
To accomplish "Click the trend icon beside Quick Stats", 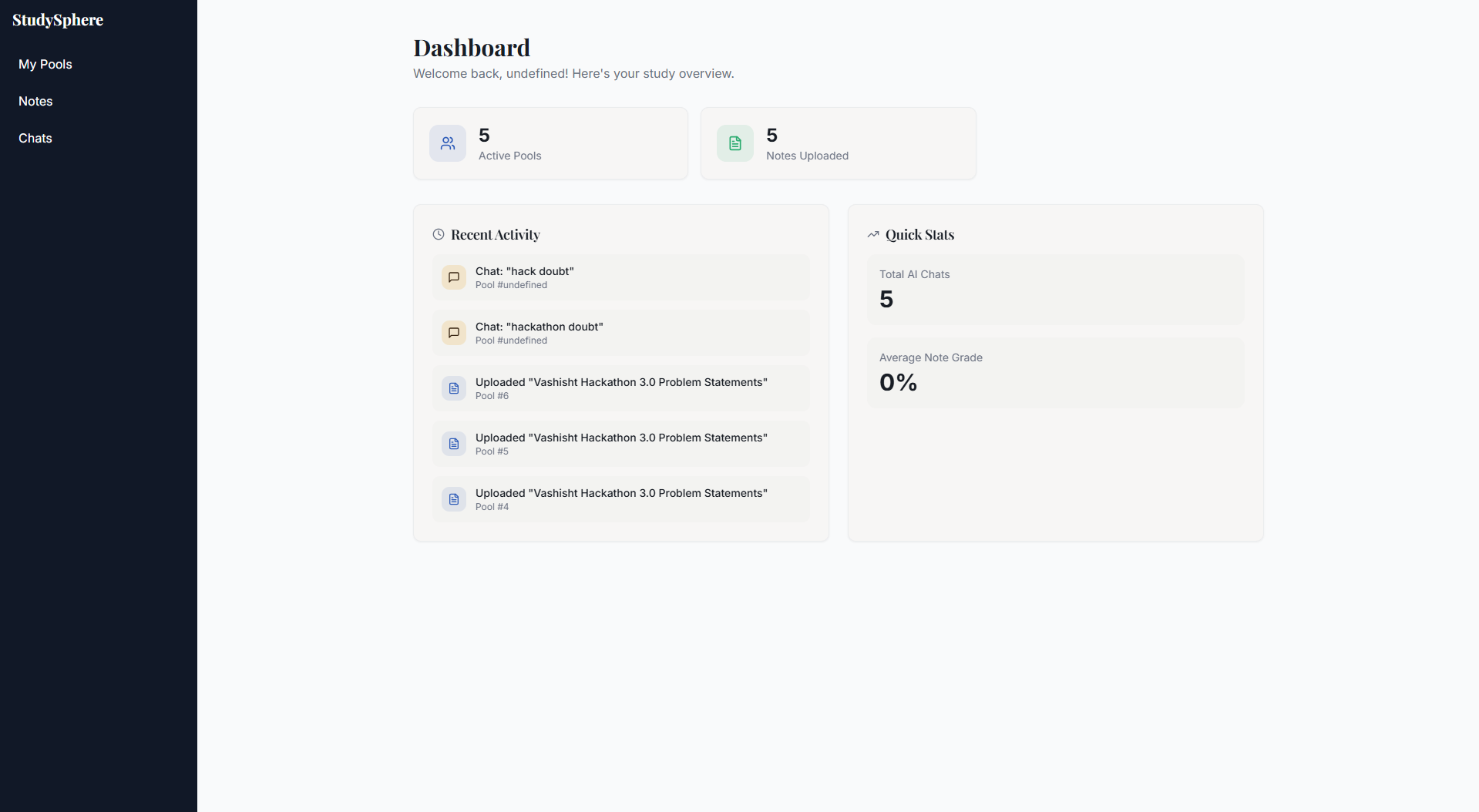I will pyautogui.click(x=873, y=234).
